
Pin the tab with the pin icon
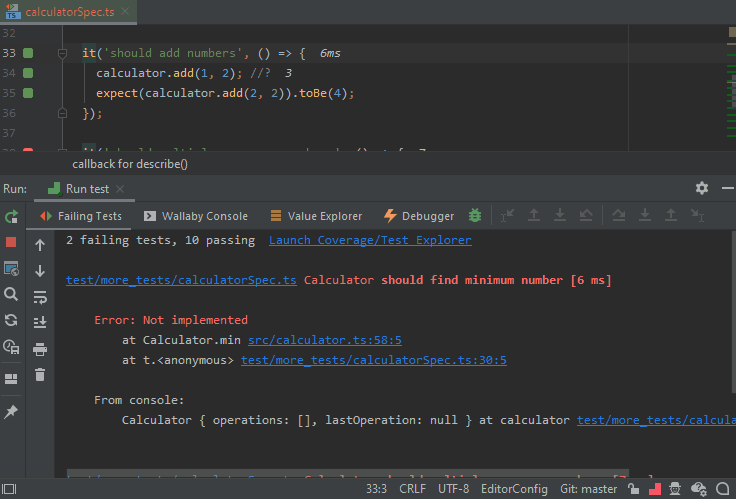coord(11,411)
